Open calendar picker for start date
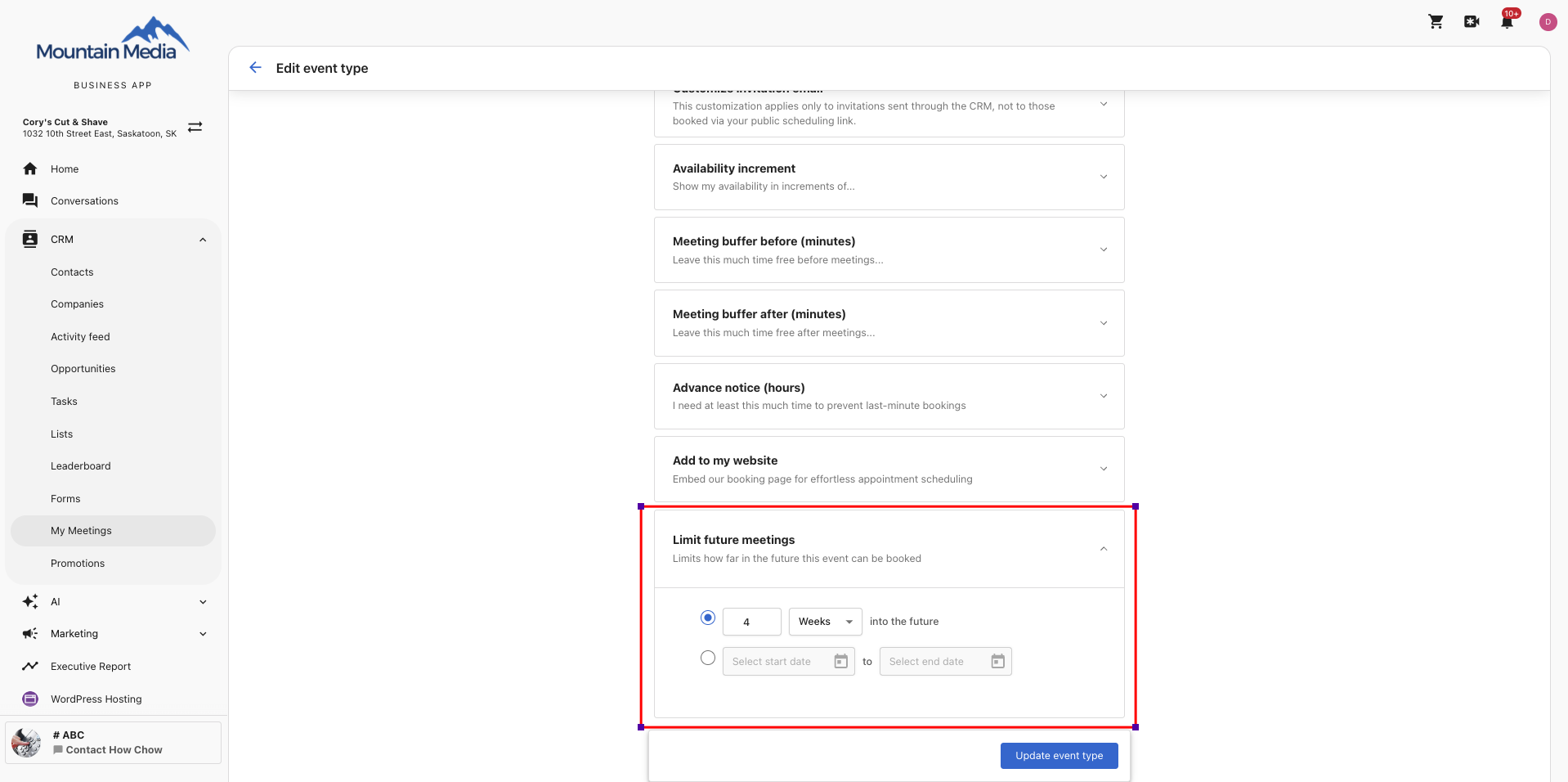1568x782 pixels. point(840,661)
